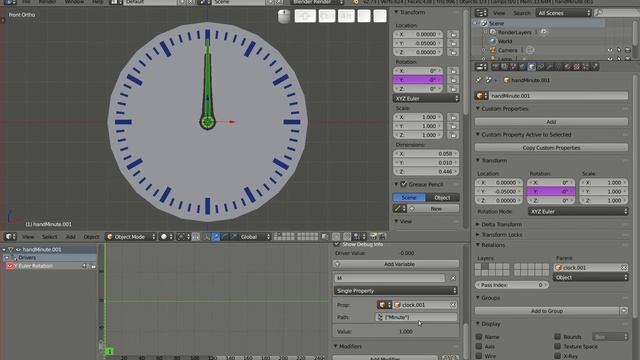The image size is (640, 360).
Task: Open the Object Mode dropdown
Action: tap(131, 237)
